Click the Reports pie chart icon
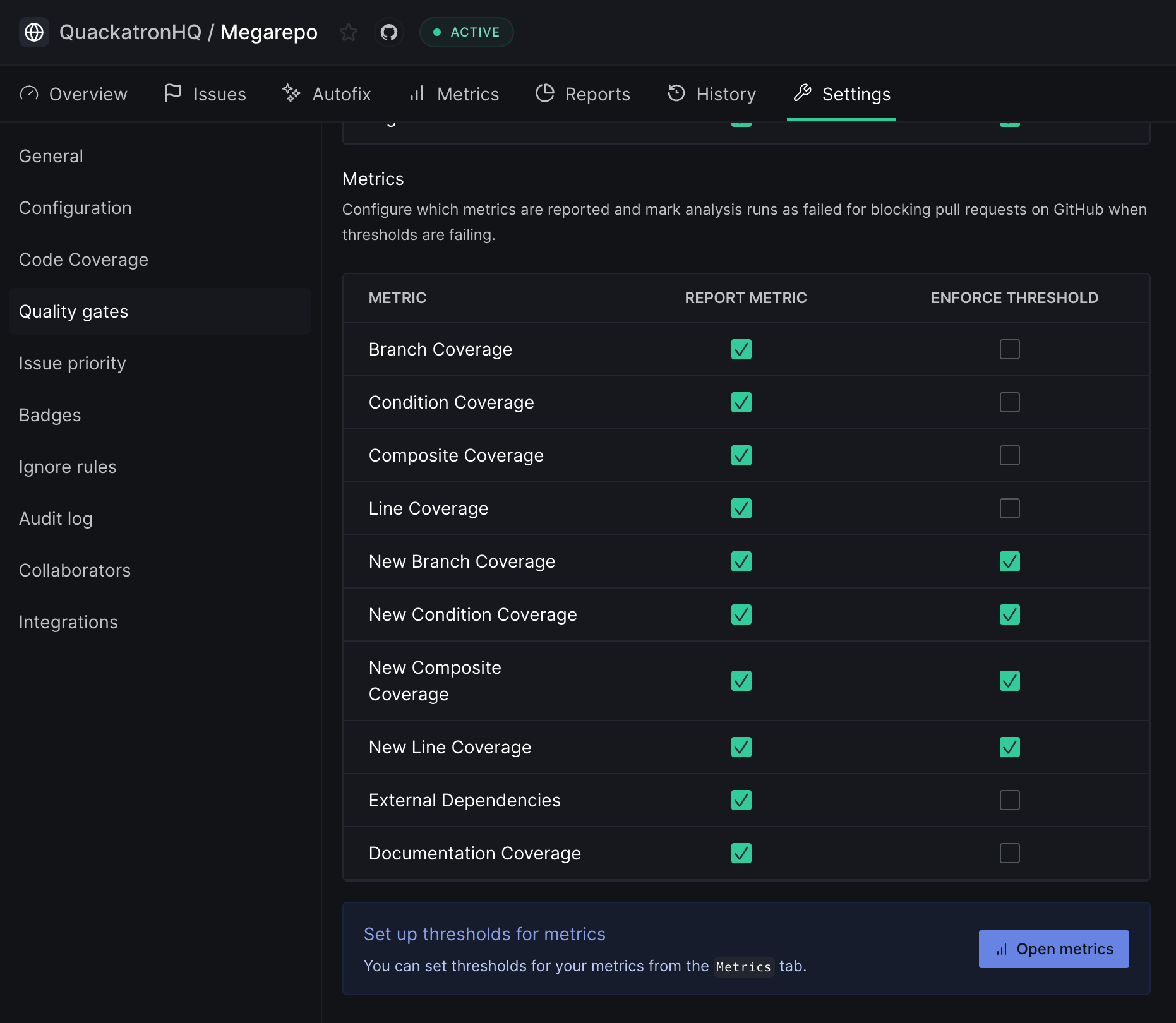The height and width of the screenshot is (1023, 1176). (x=544, y=93)
